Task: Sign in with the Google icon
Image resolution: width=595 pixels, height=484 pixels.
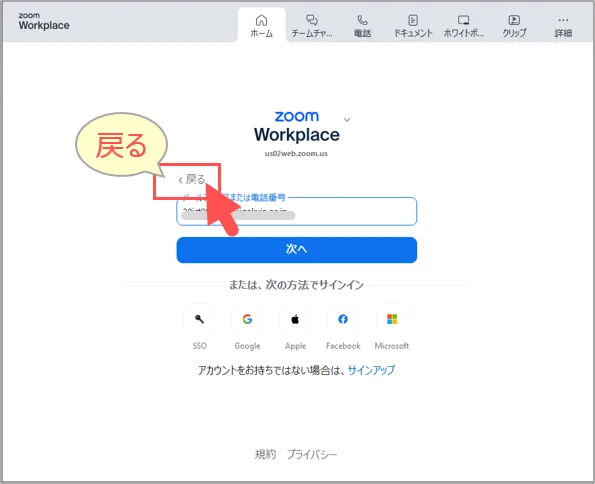Action: pos(247,320)
